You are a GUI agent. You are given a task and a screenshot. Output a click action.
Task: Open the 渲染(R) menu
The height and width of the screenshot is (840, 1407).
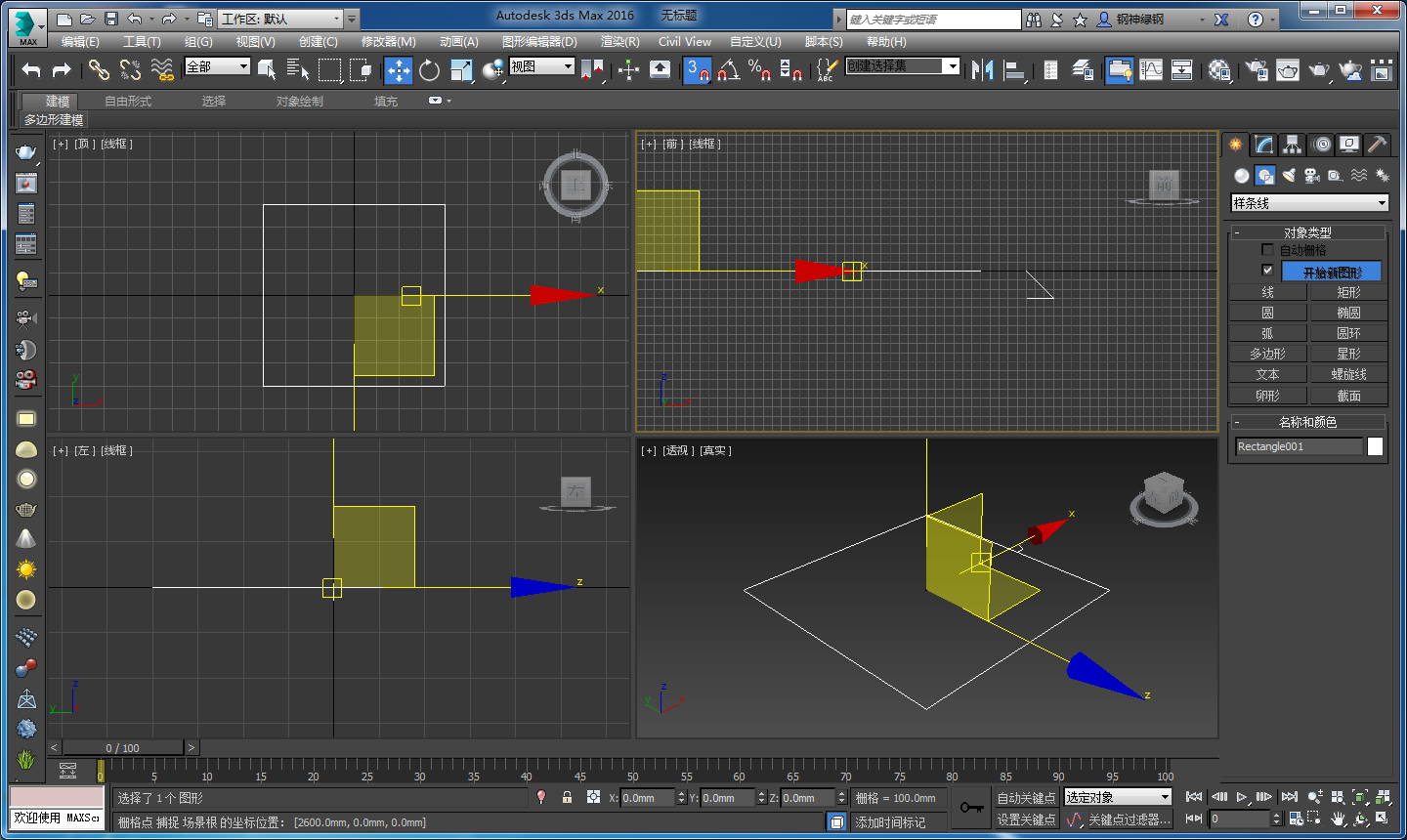tap(619, 42)
